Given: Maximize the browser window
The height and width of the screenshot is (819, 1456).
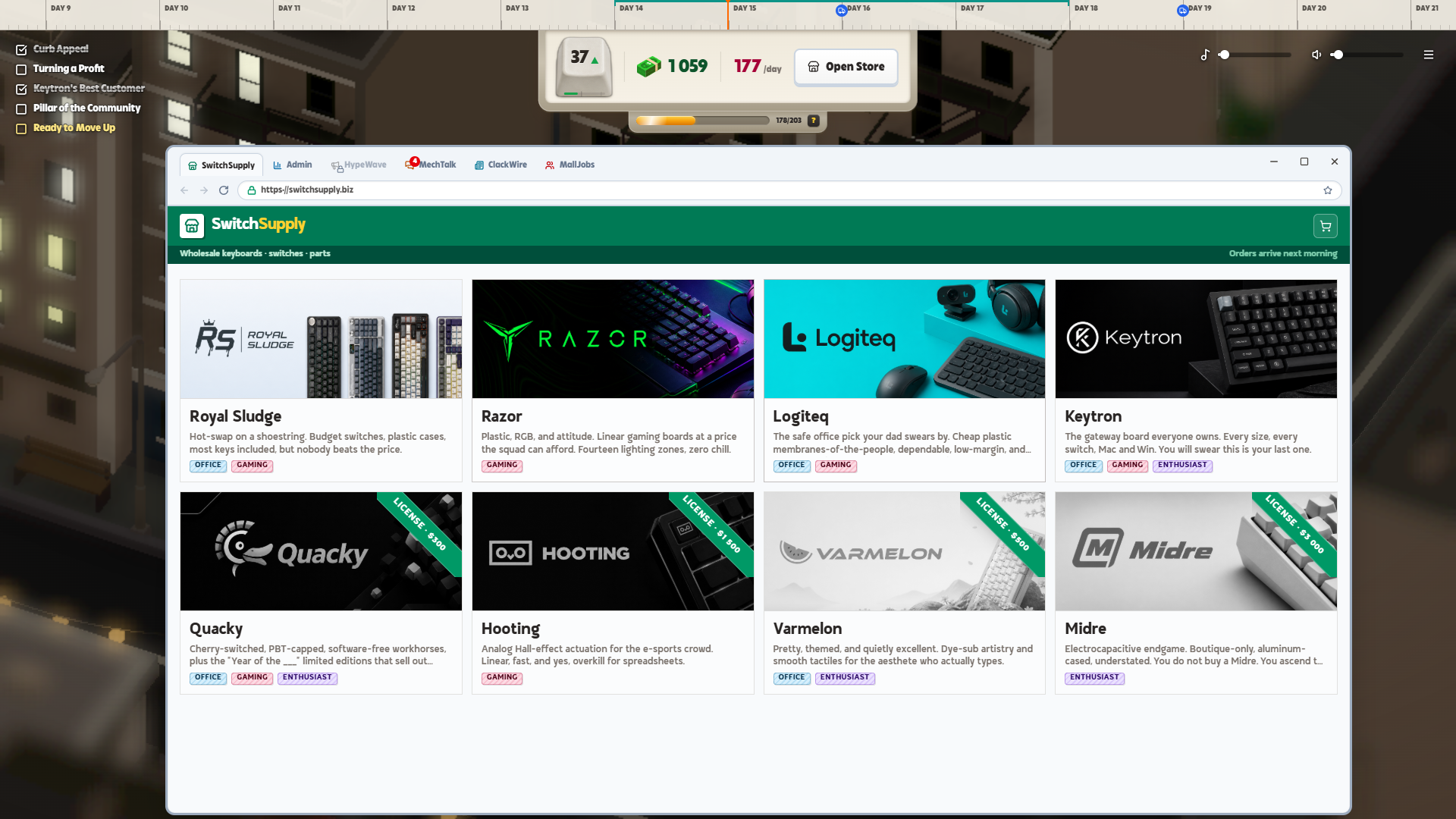Looking at the screenshot, I should tap(1304, 162).
